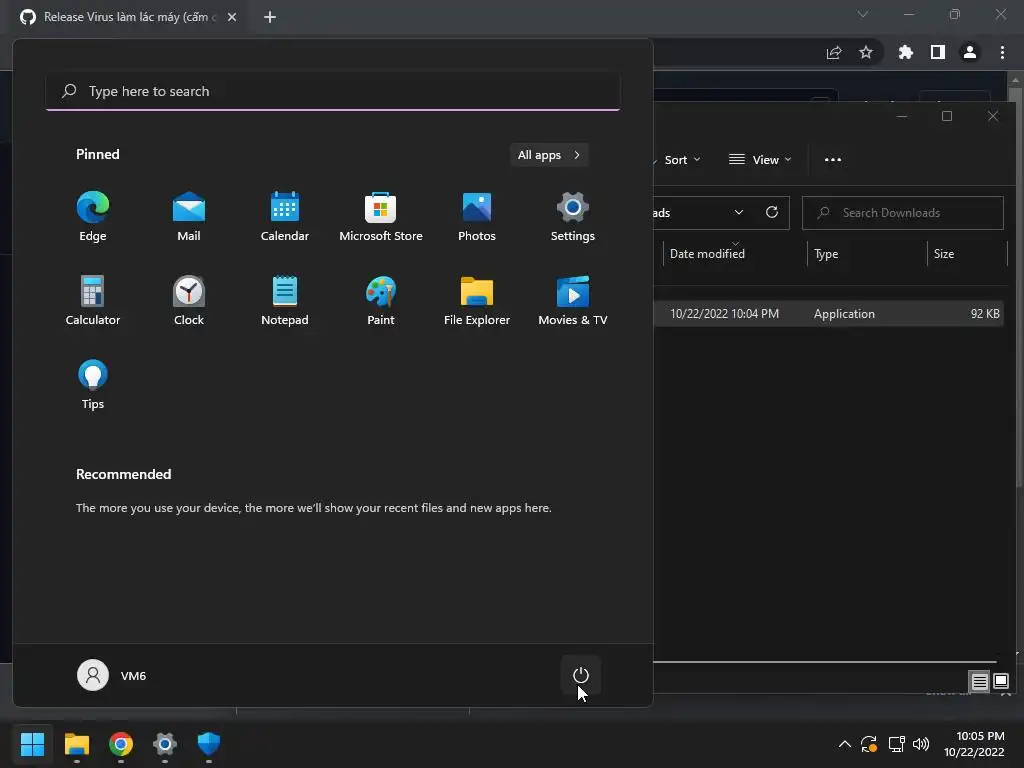Toggle Chrome side panel
The image size is (1024, 768).
point(938,52)
